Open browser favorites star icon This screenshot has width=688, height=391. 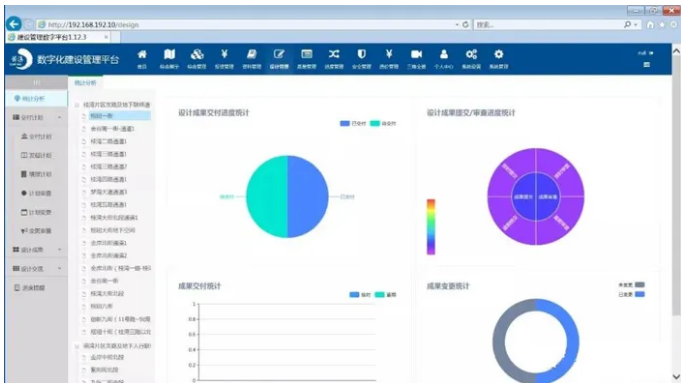pyautogui.click(x=662, y=25)
